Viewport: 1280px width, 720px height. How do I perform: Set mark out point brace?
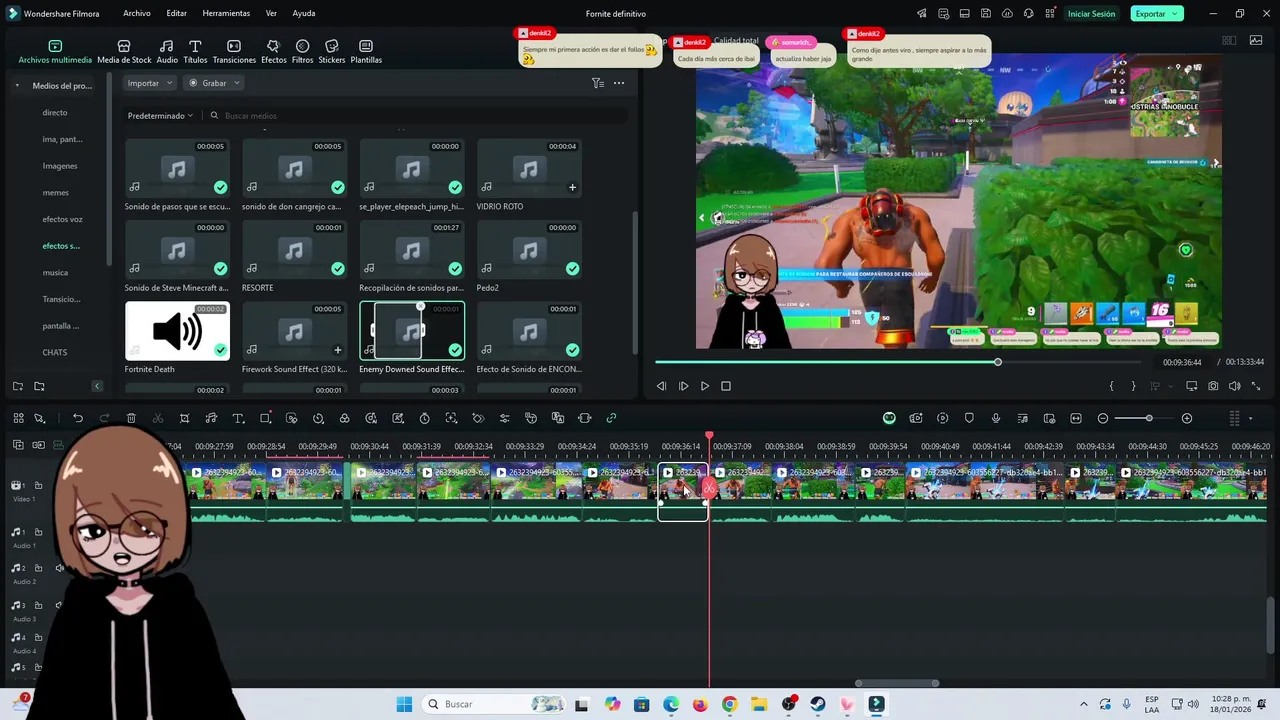pos(1133,386)
